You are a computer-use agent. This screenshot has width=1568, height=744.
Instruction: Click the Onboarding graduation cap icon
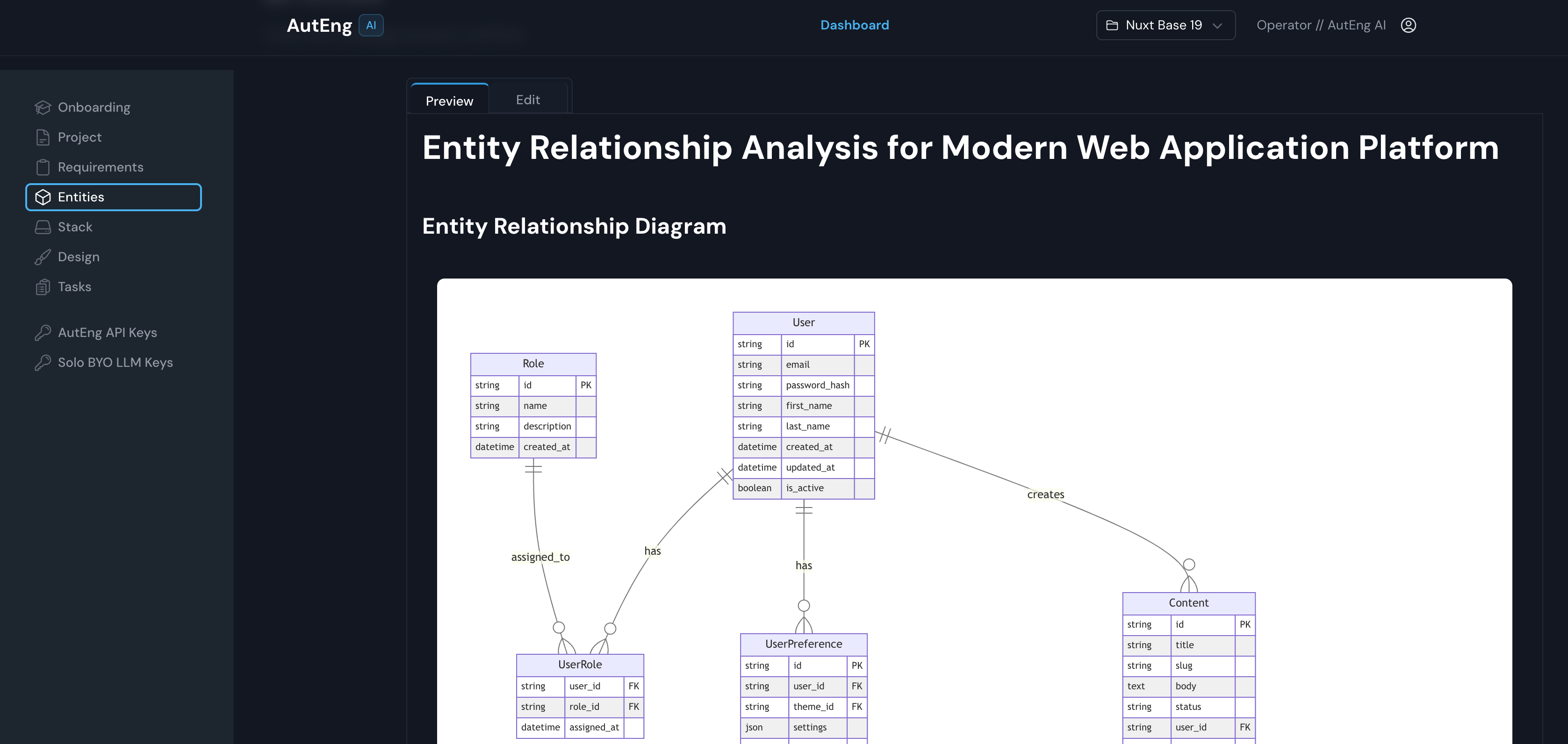[43, 107]
